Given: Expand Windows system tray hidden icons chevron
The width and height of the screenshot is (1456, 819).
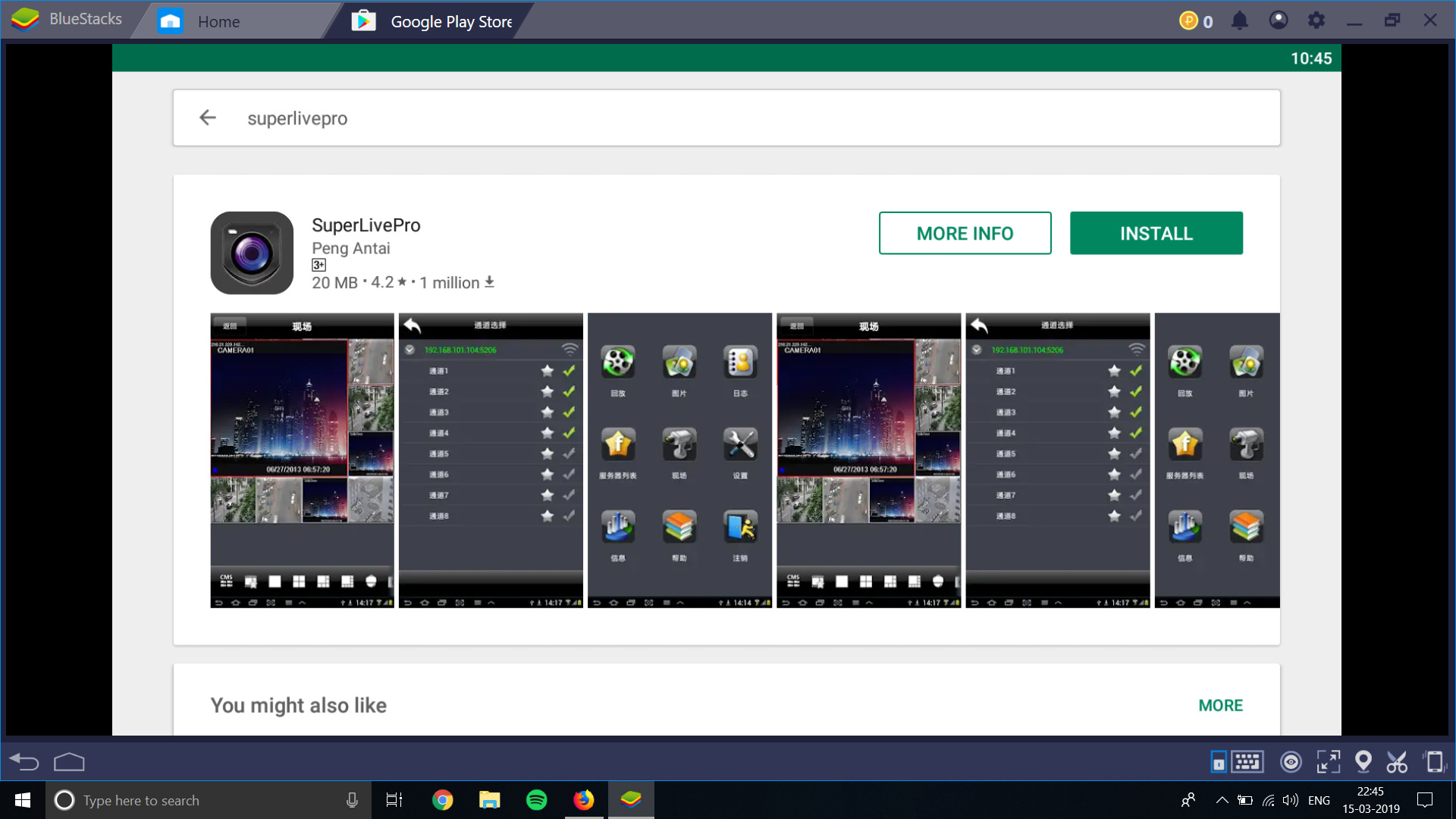Looking at the screenshot, I should pyautogui.click(x=1222, y=800).
